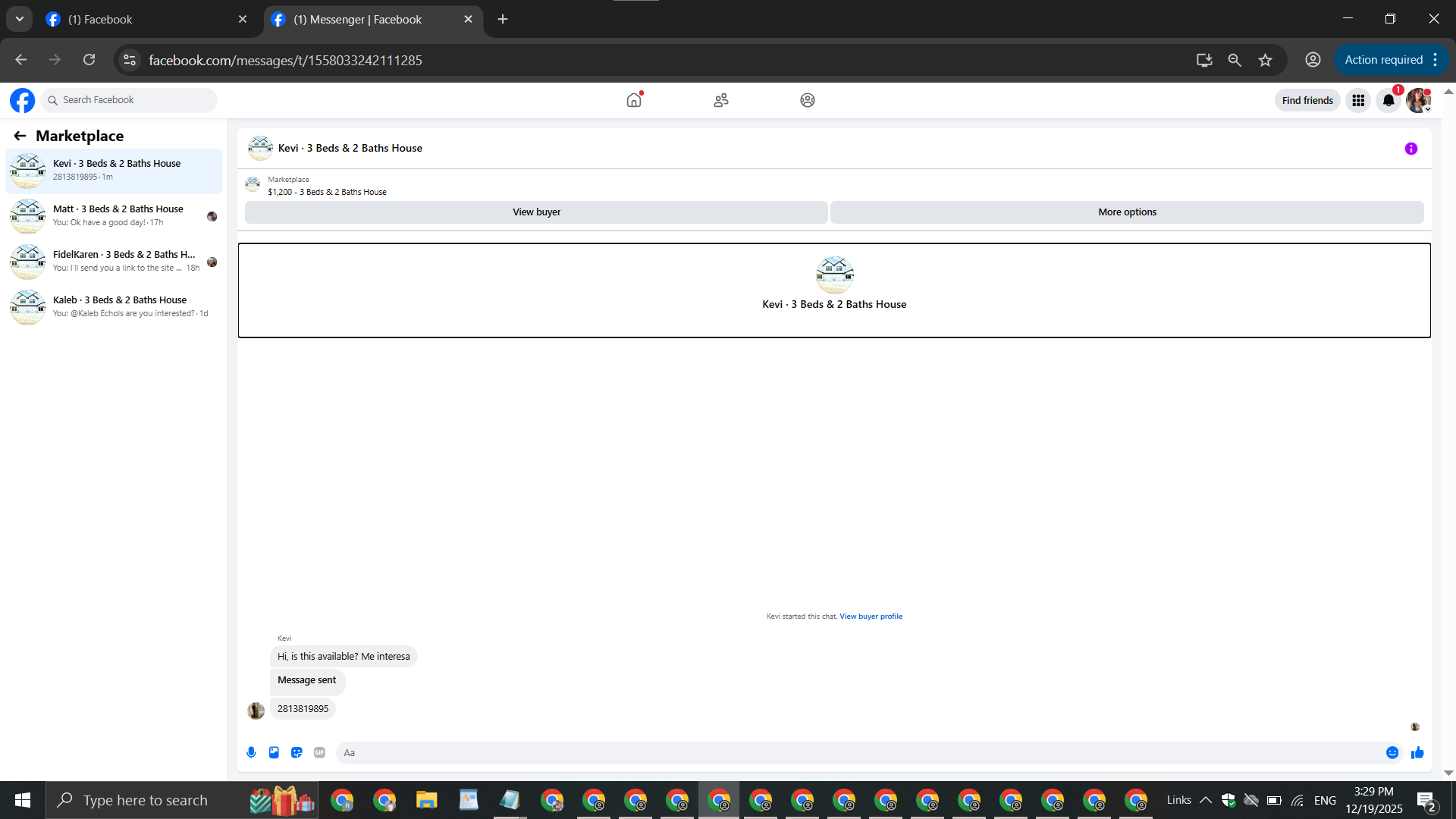Viewport: 1456px width, 819px height.
Task: Open the Friends icon in the top navigation
Action: pos(720,100)
